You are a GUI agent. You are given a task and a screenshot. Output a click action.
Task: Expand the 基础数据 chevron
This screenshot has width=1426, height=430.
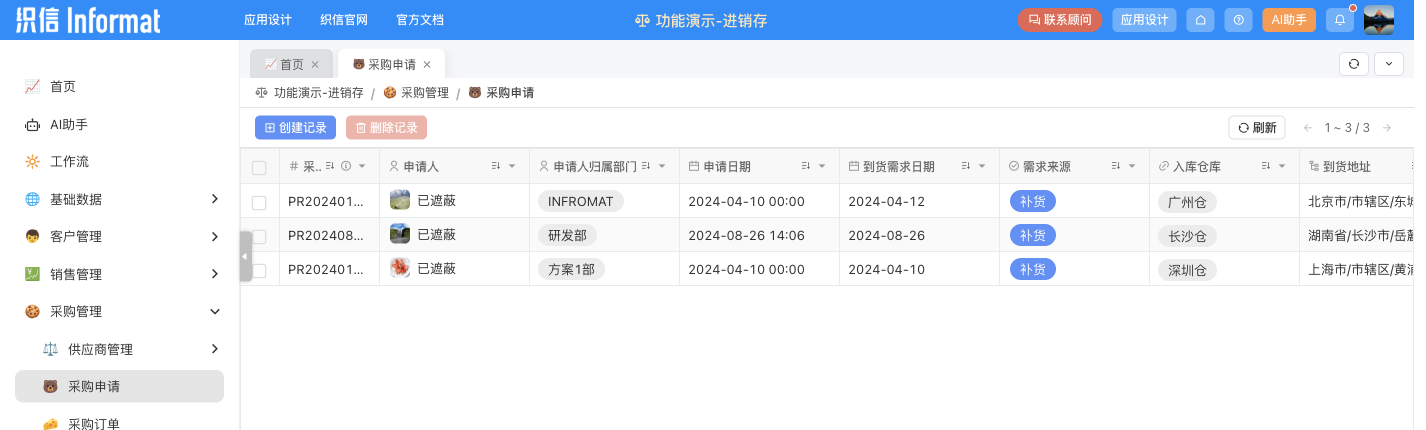(214, 199)
